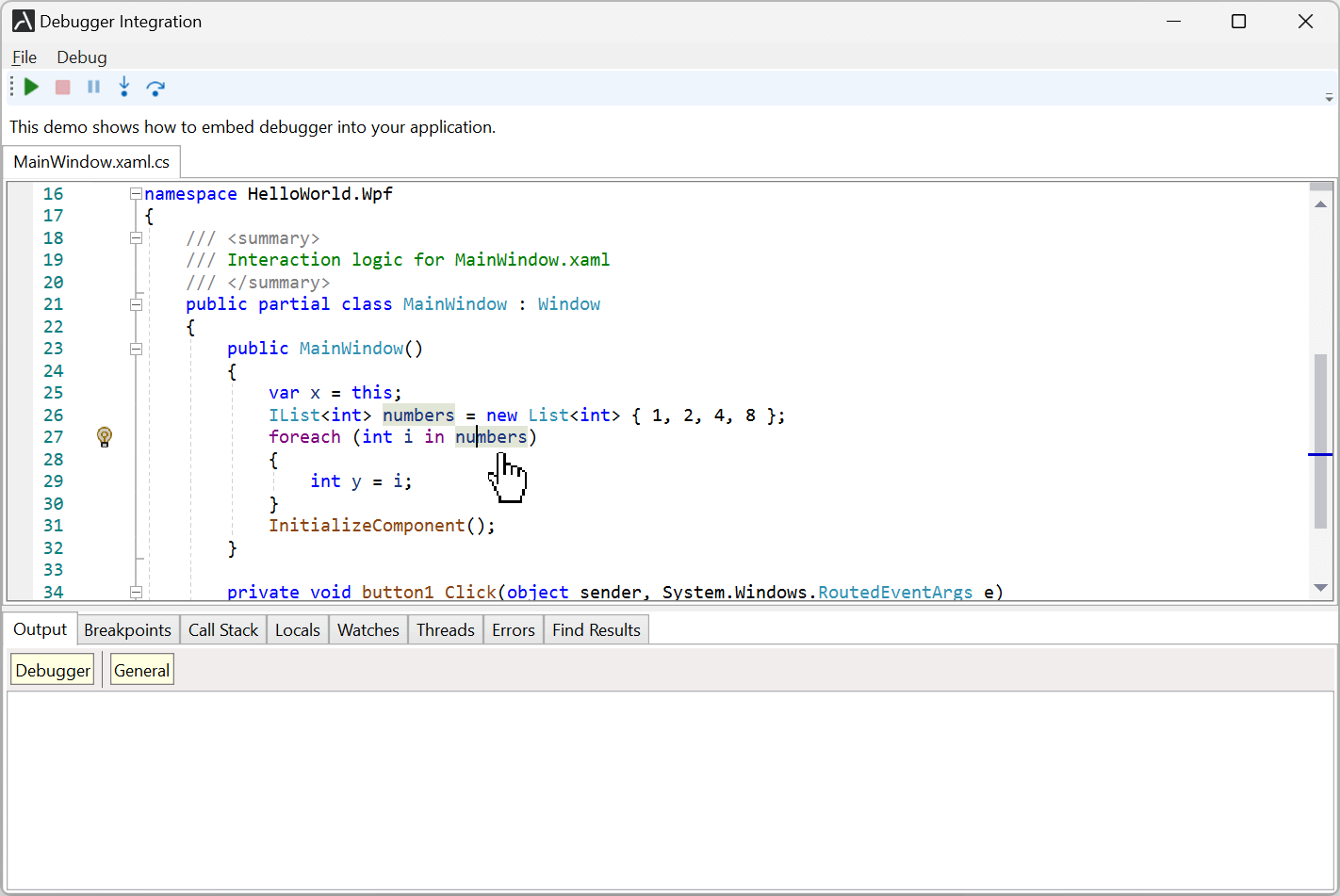Image resolution: width=1340 pixels, height=896 pixels.
Task: Close the Debugger Integration window
Action: 1305,21
